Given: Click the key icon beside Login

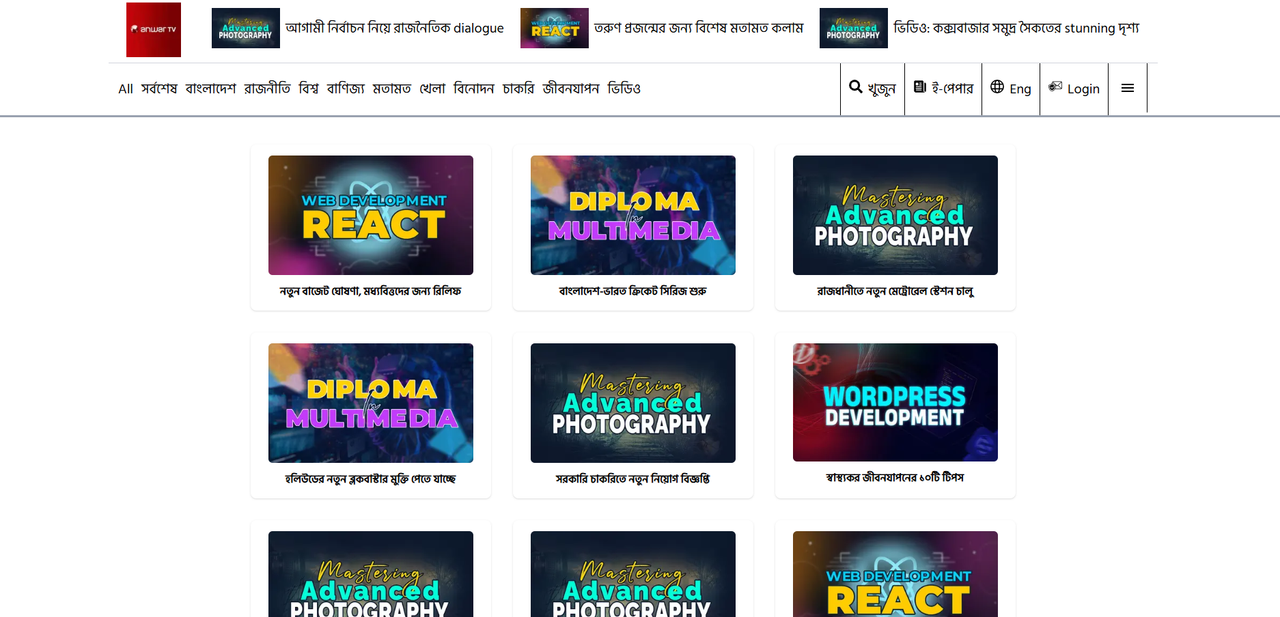Looking at the screenshot, I should coord(1055,87).
